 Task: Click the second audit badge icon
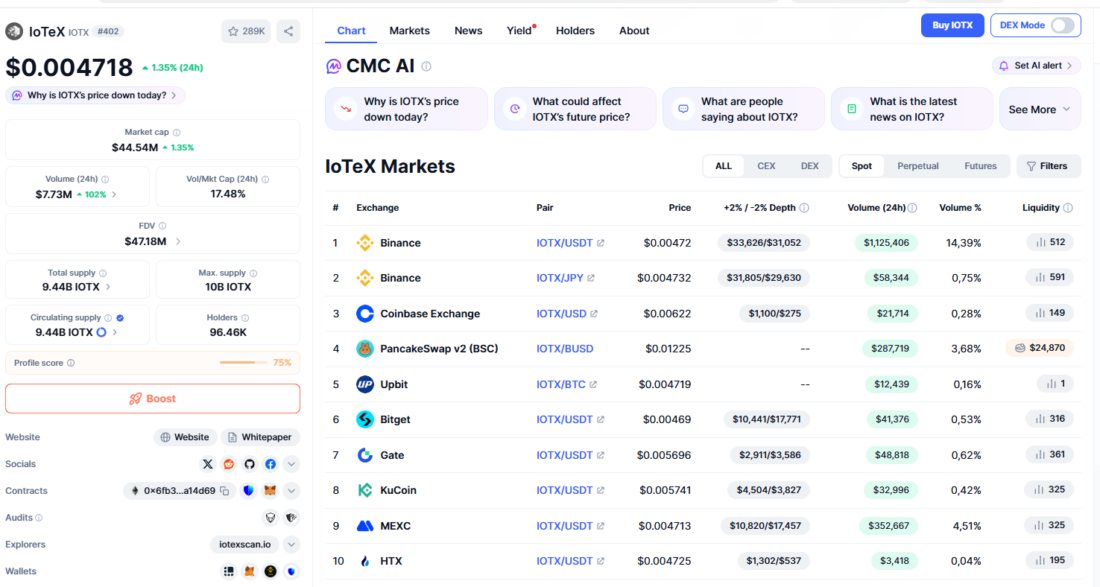click(x=291, y=518)
